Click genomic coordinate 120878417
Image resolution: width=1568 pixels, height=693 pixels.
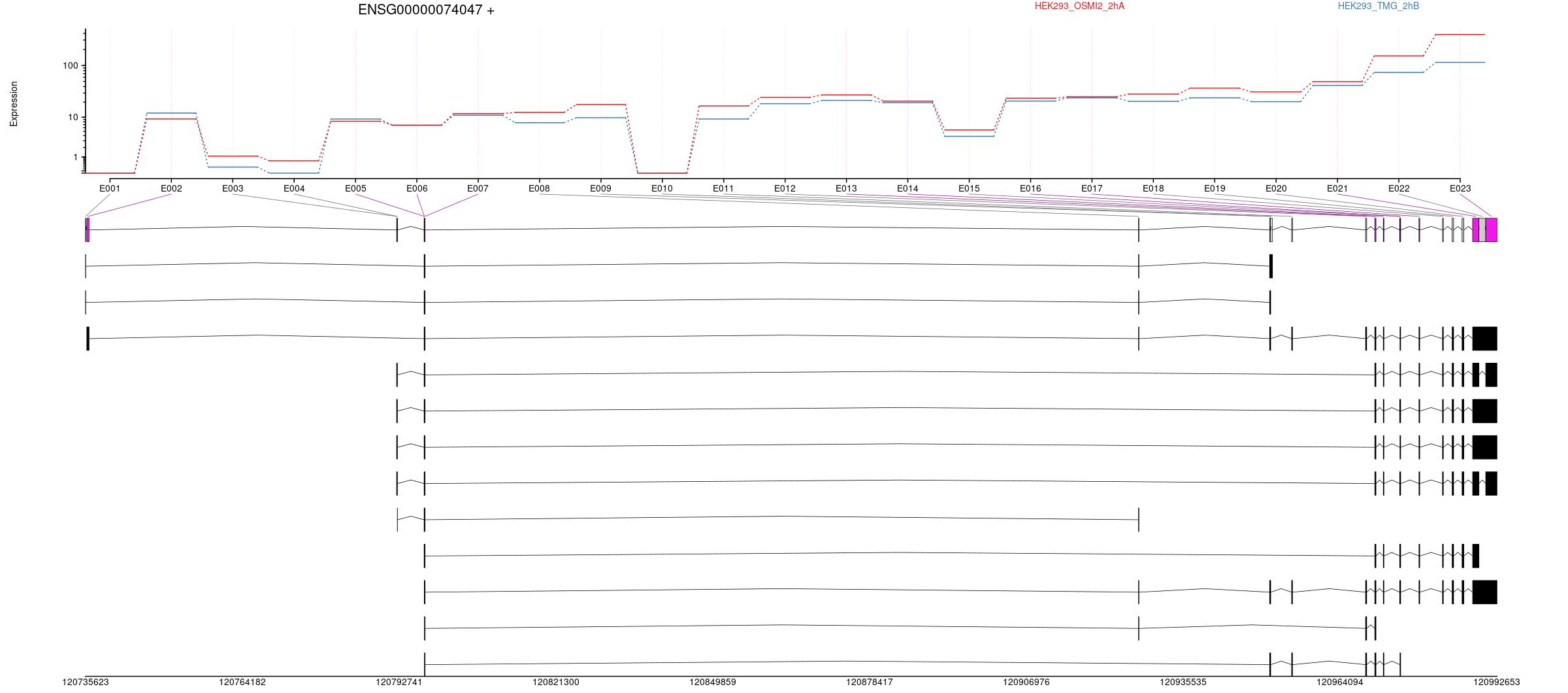click(870, 682)
